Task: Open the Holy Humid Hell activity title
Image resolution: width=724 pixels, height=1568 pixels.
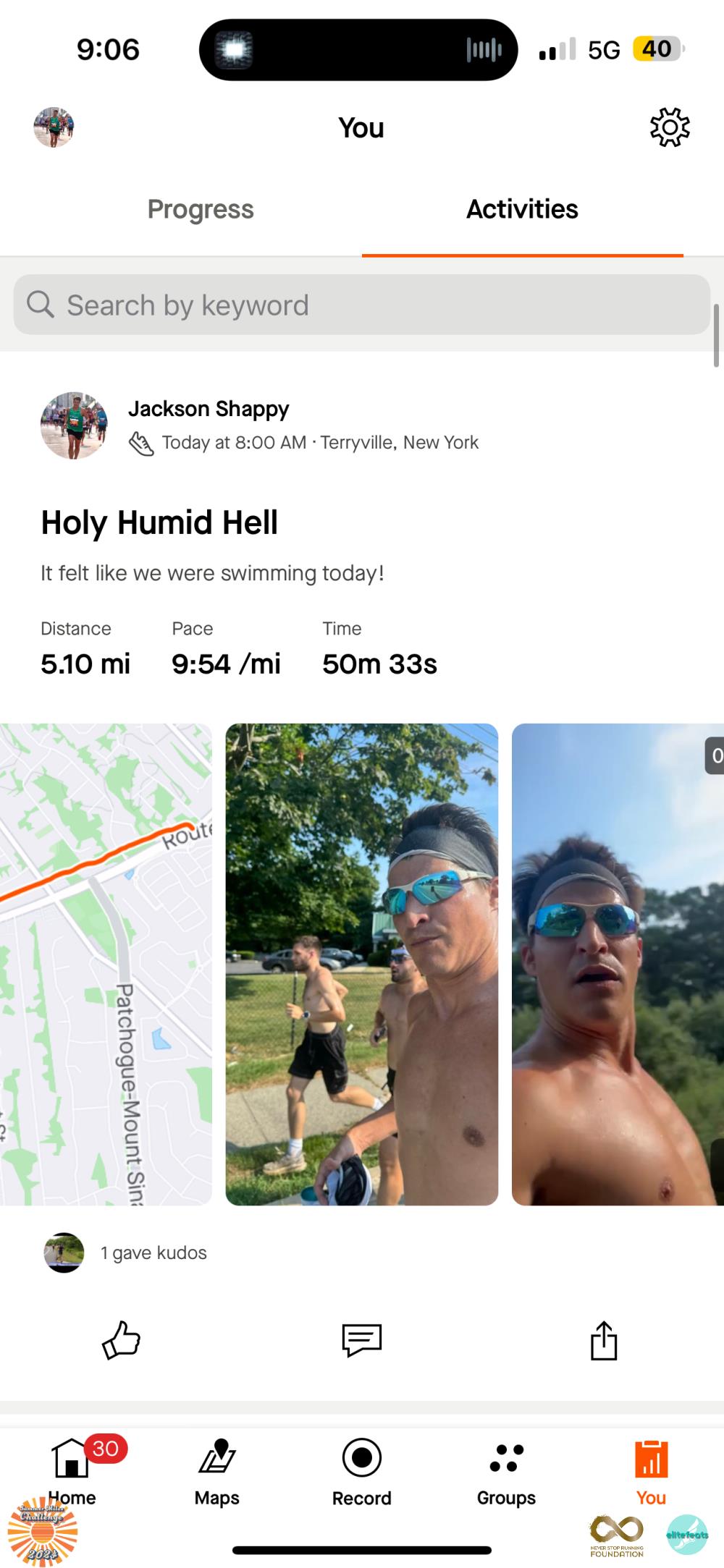Action: (159, 522)
